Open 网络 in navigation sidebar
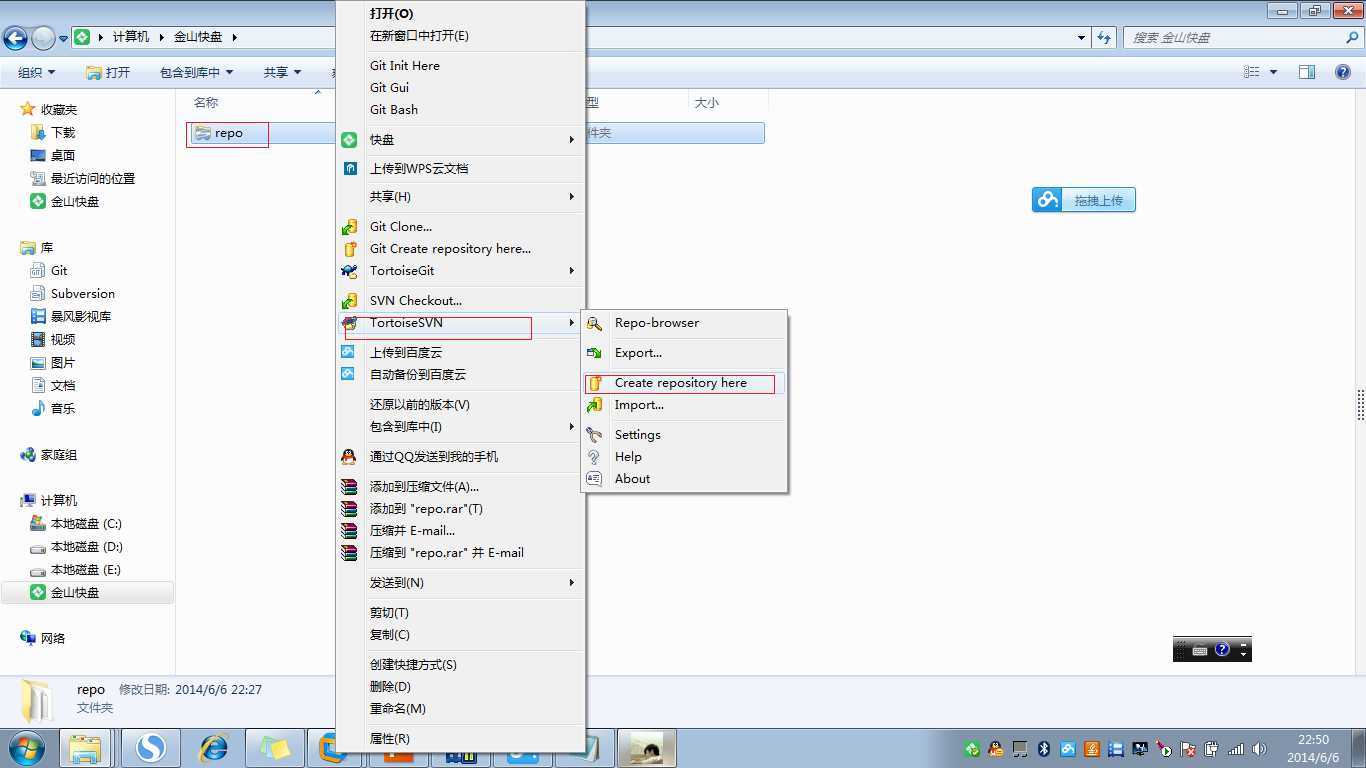 point(52,639)
